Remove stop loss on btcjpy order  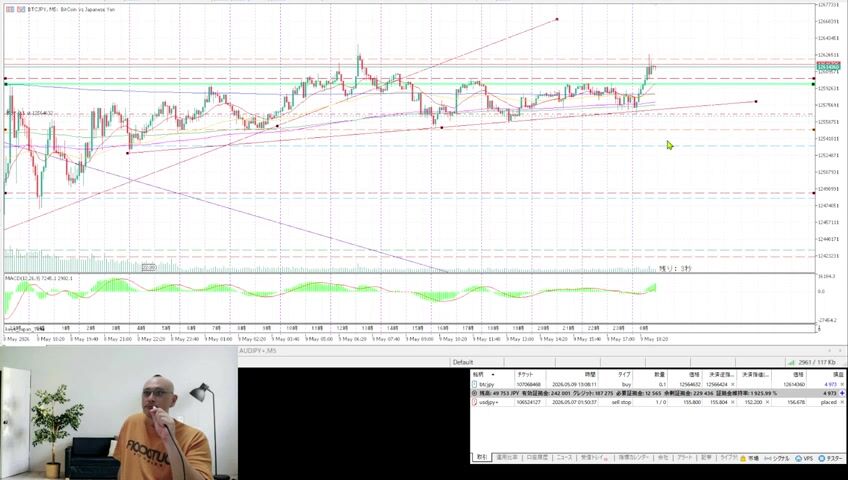pyautogui.click(x=733, y=384)
